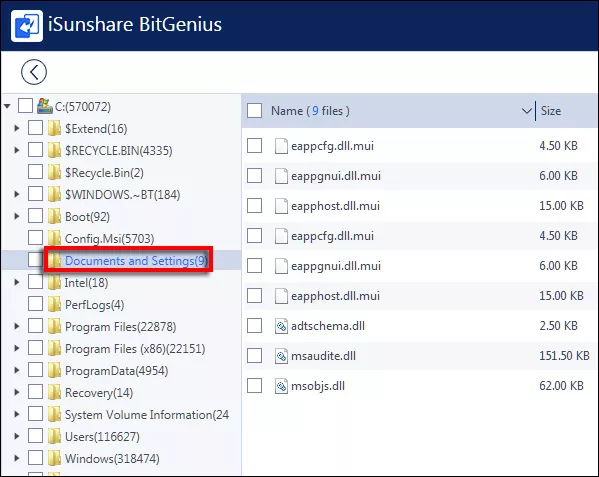
Task: Click the $WINDOWS.~BT folder icon
Action: (x=54, y=194)
